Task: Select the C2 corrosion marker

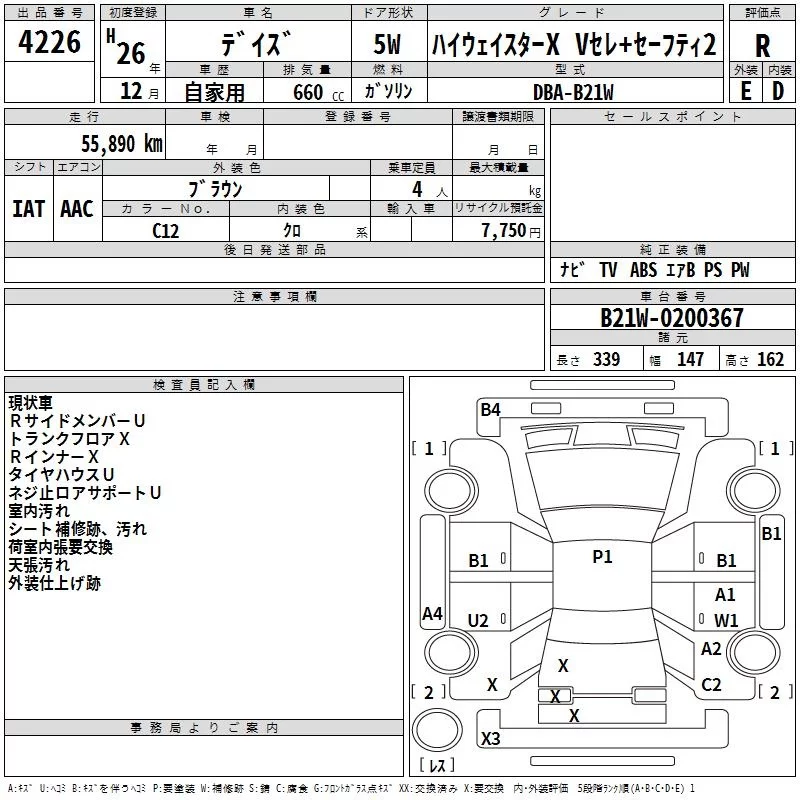Action: pos(711,685)
